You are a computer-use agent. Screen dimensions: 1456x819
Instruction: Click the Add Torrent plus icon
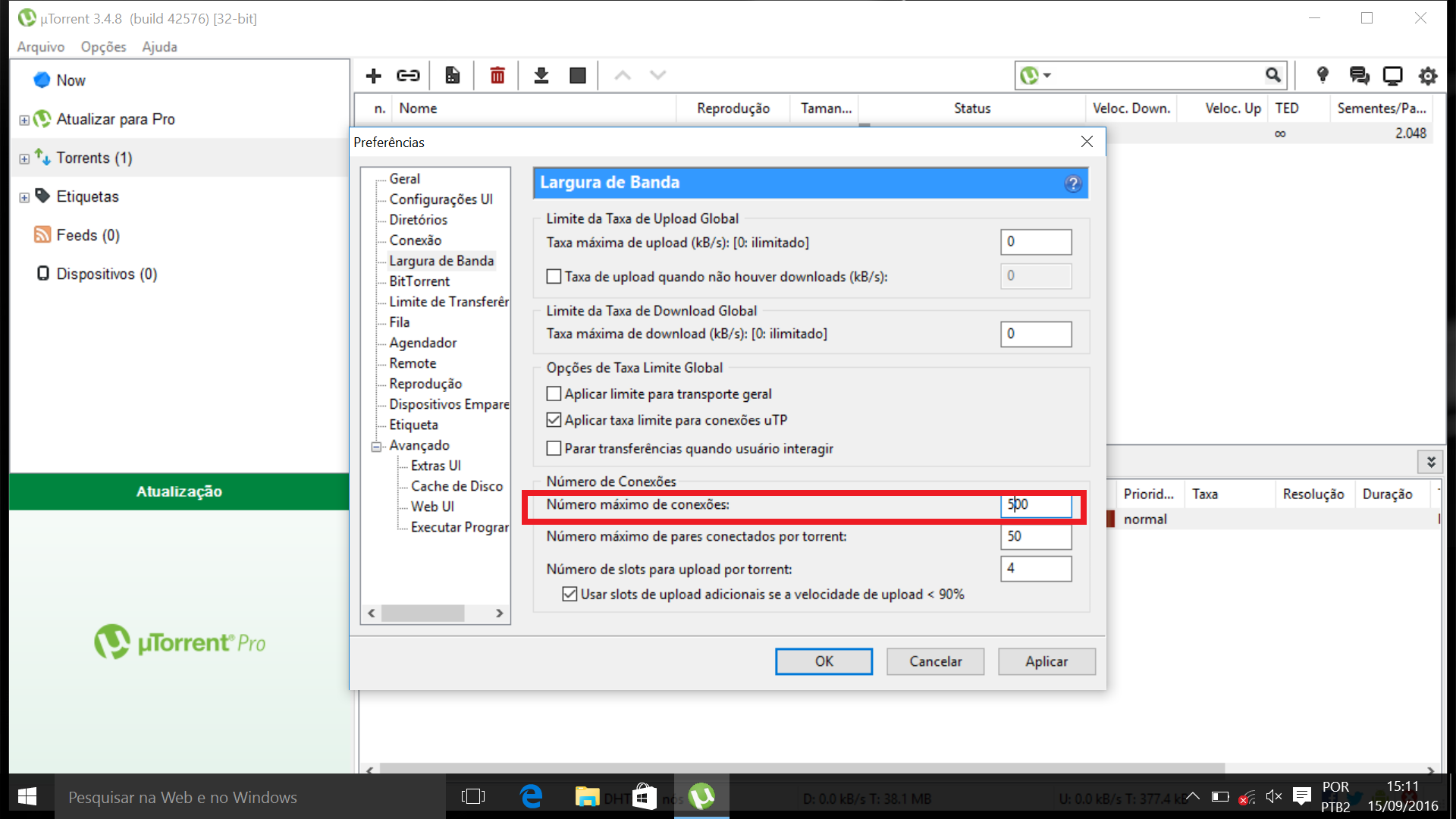pos(373,75)
